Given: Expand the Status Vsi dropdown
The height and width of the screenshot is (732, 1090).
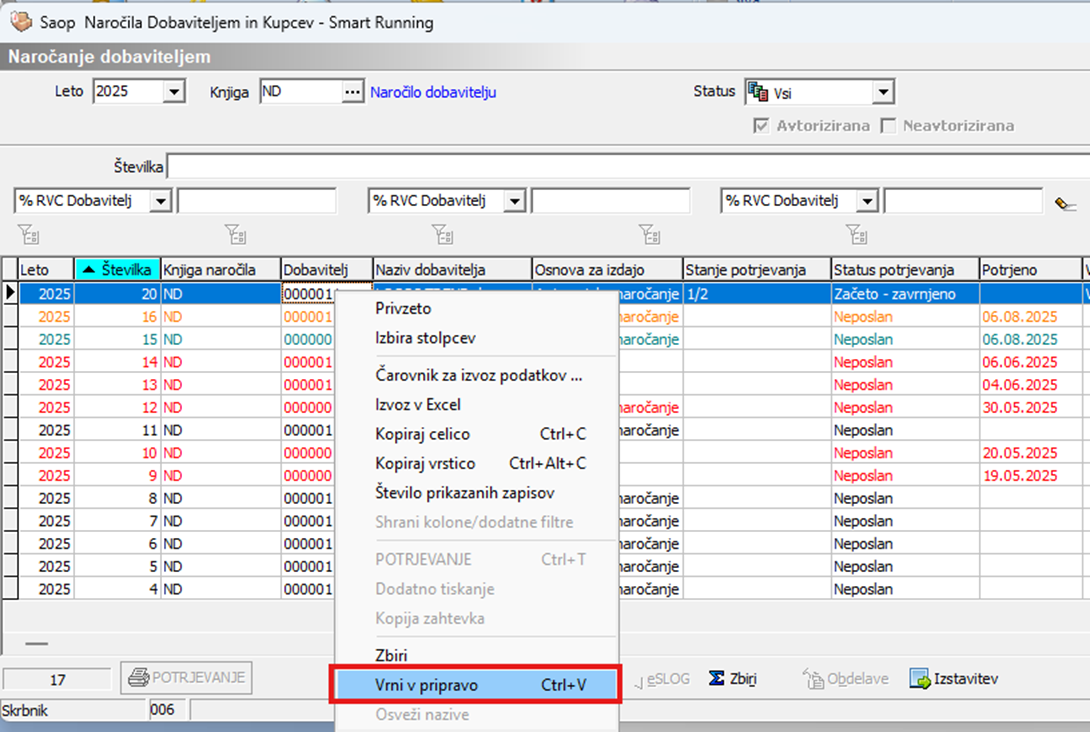Looking at the screenshot, I should 883,92.
